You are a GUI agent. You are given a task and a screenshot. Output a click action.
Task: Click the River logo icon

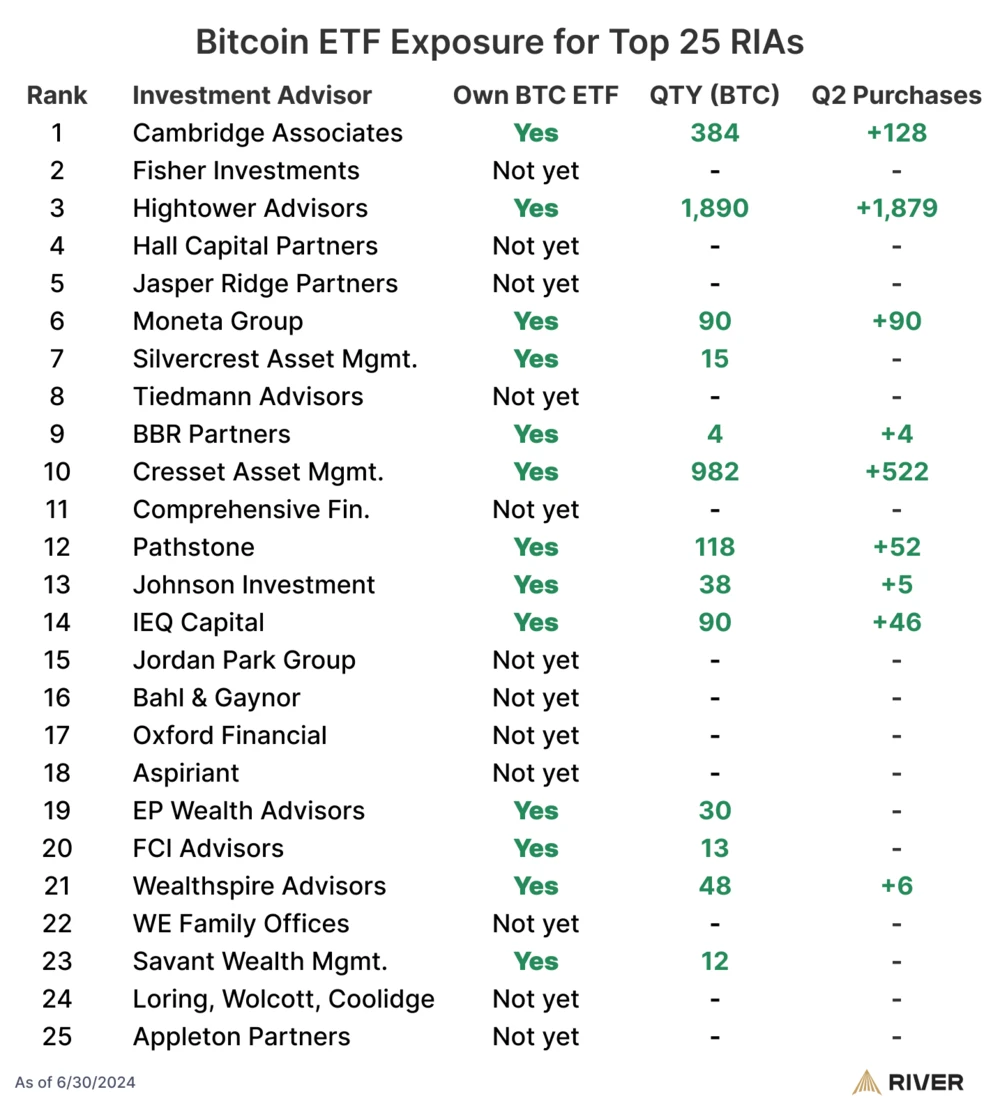(x=866, y=1082)
